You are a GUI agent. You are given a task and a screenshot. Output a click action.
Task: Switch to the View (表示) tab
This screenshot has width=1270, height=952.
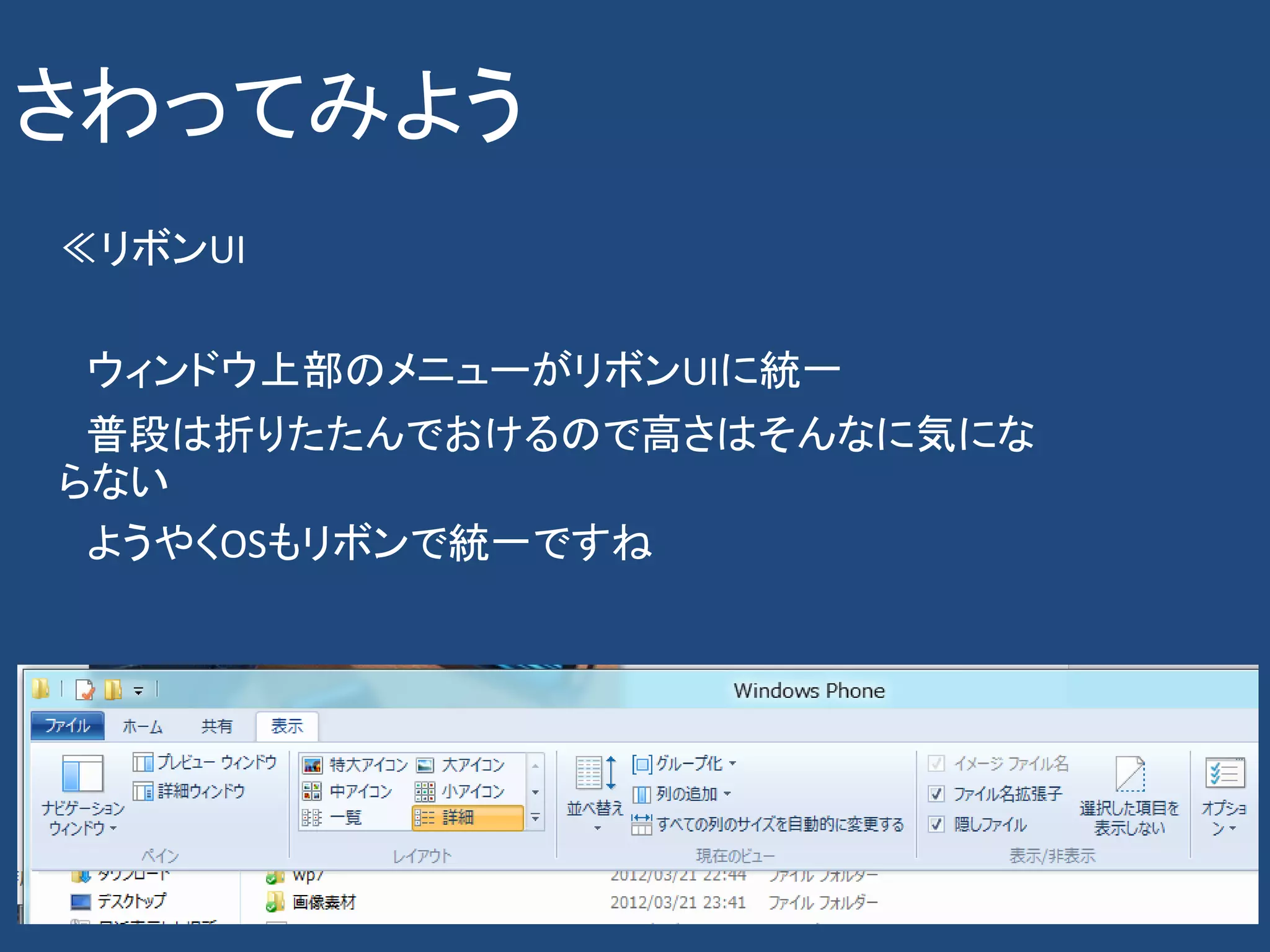click(x=287, y=726)
